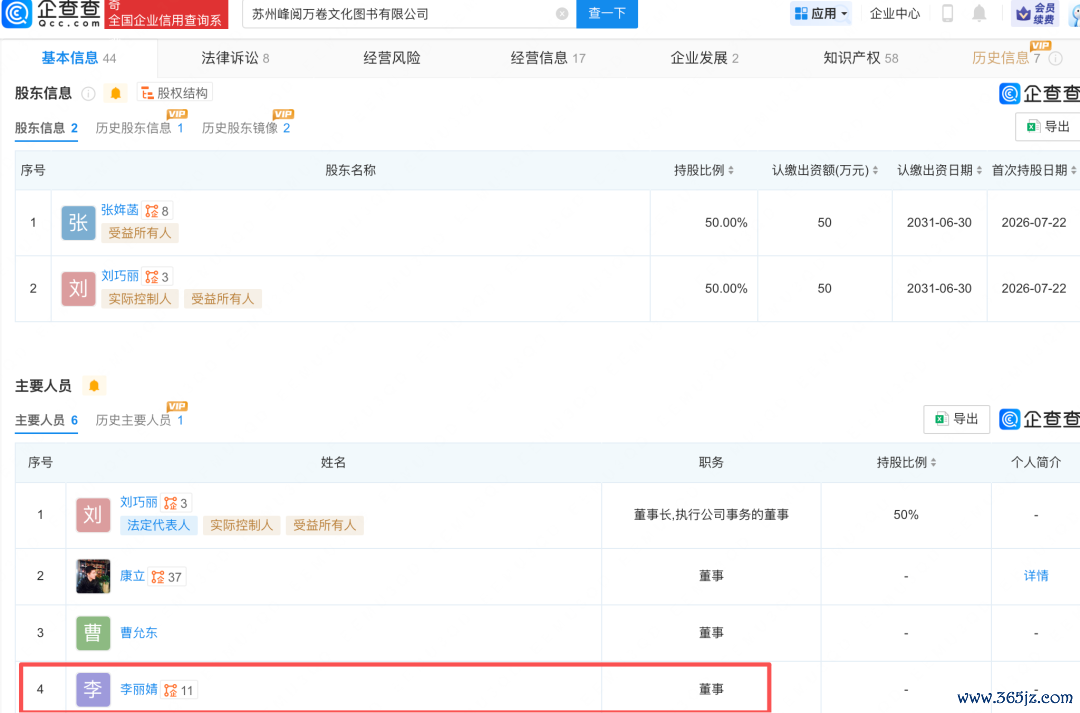This screenshot has height=713, width=1080.
Task: Click the 会员续费 crown icon
Action: pos(1024,13)
